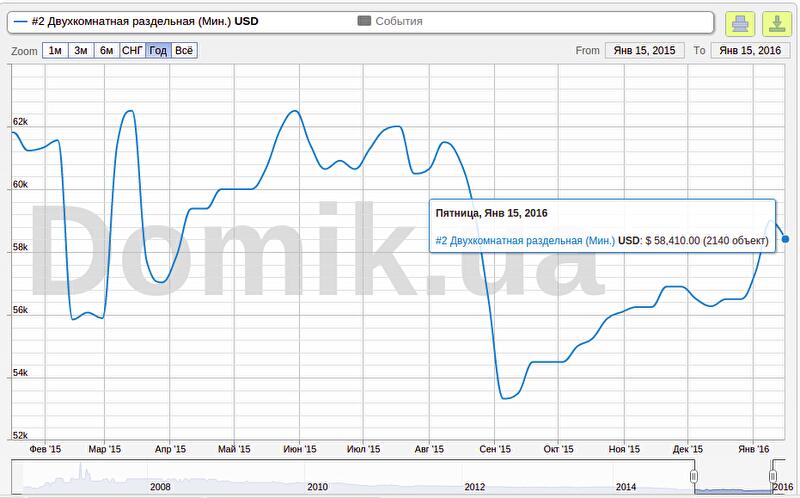This screenshot has height=498, width=800.
Task: Select the Всё zoom range
Action: pyautogui.click(x=184, y=51)
